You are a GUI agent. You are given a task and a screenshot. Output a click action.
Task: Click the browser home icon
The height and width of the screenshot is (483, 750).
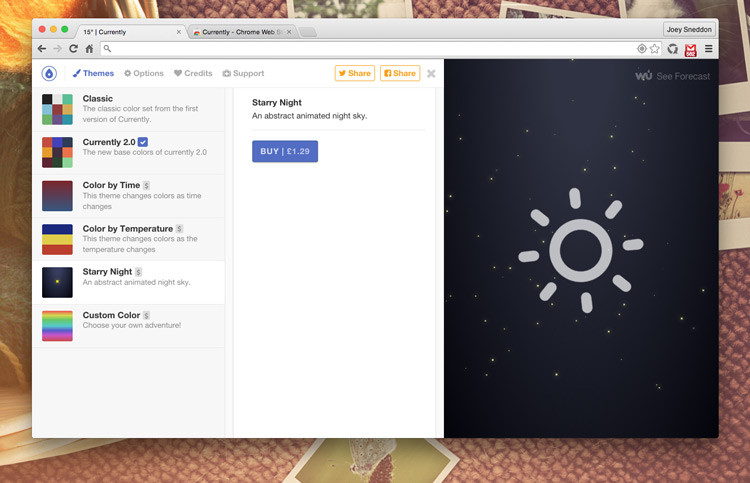(89, 48)
